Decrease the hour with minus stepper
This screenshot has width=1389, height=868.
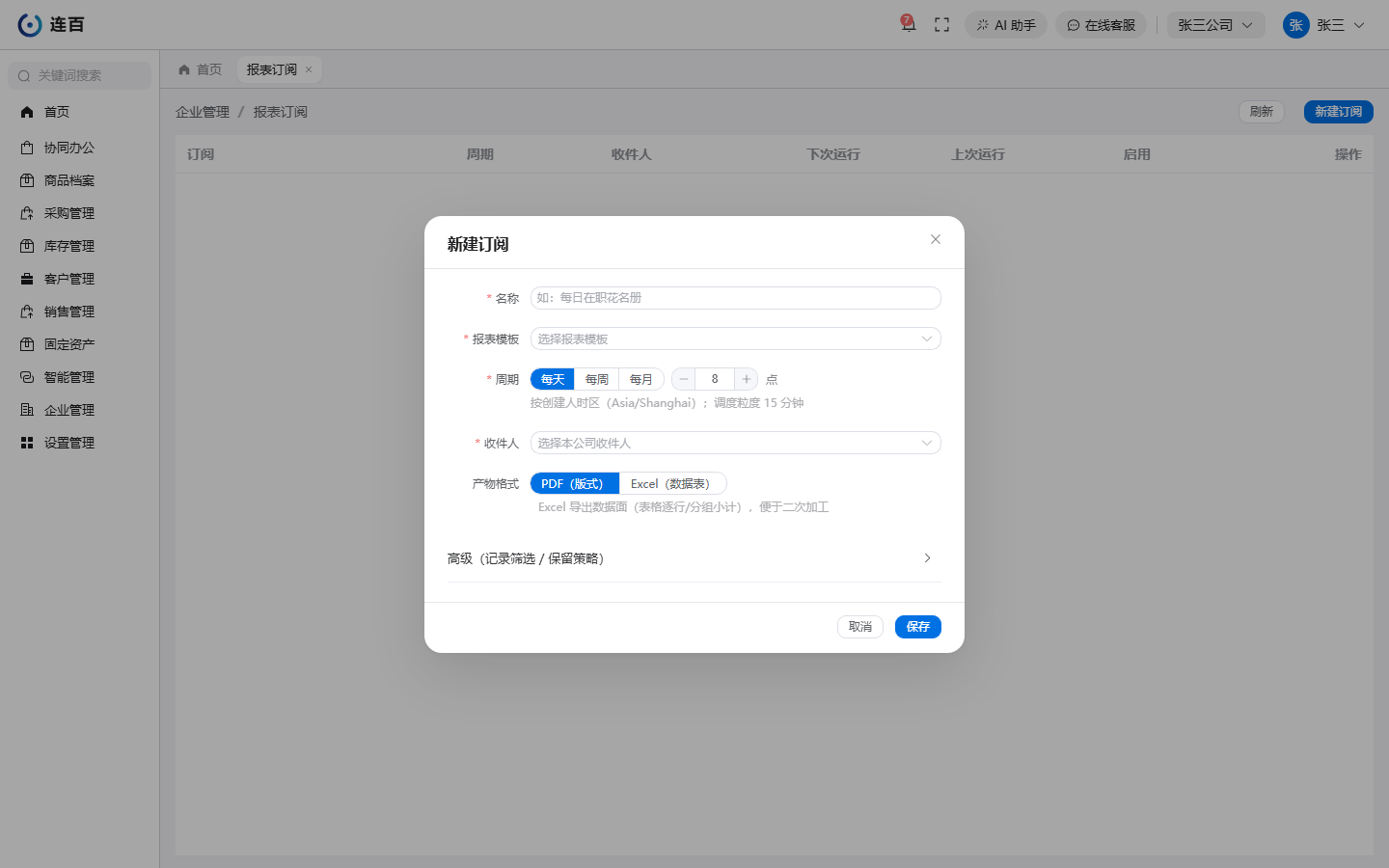[684, 379]
